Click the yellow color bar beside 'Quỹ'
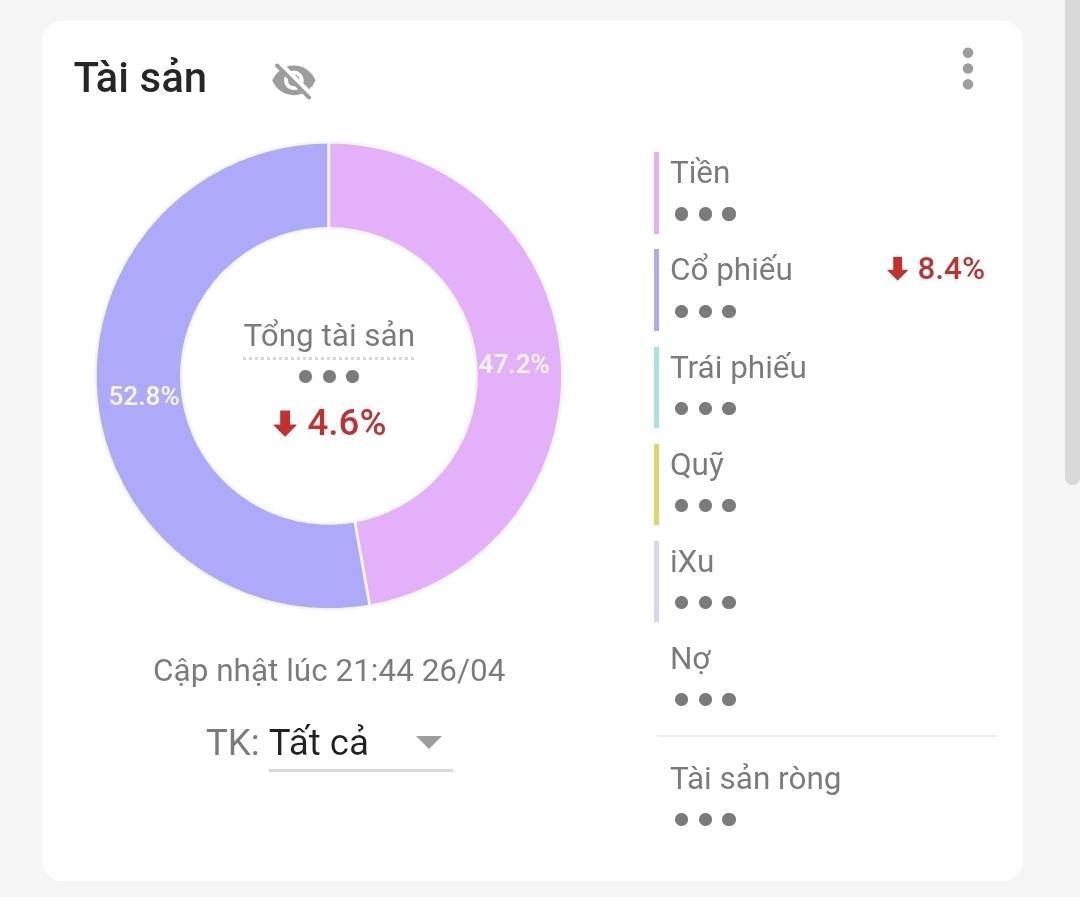The image size is (1080, 897). click(657, 484)
